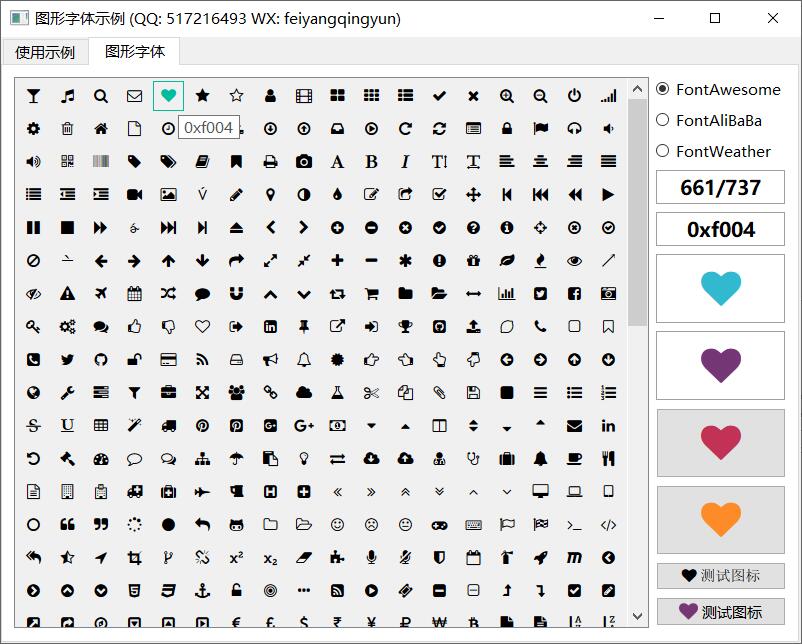Click the envelope mail icon

pyautogui.click(x=135, y=96)
